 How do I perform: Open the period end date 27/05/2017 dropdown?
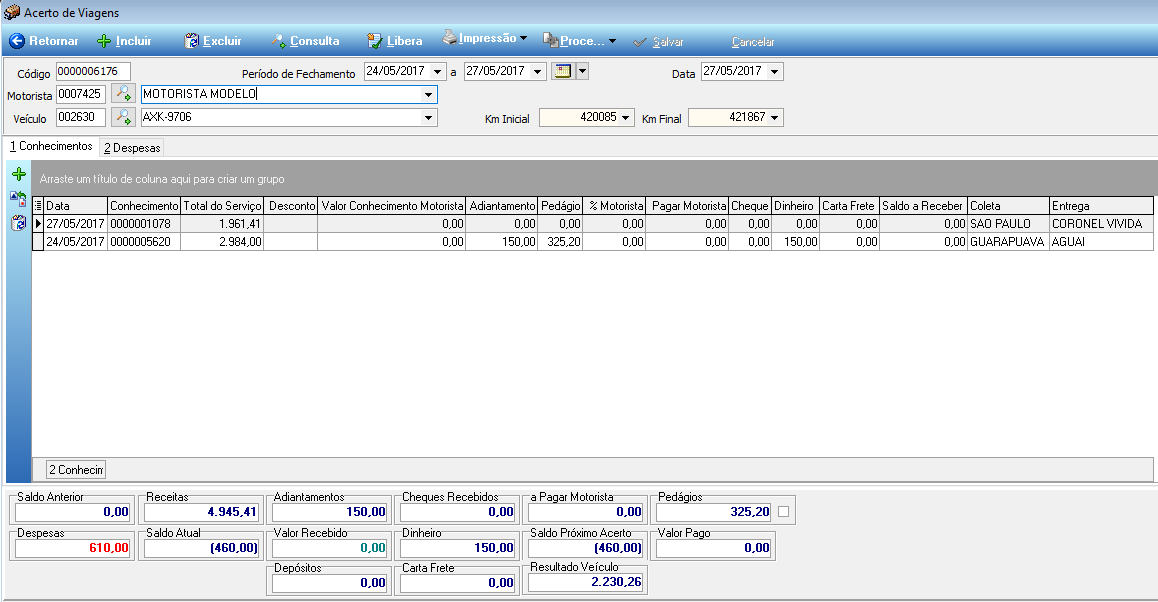(x=538, y=72)
